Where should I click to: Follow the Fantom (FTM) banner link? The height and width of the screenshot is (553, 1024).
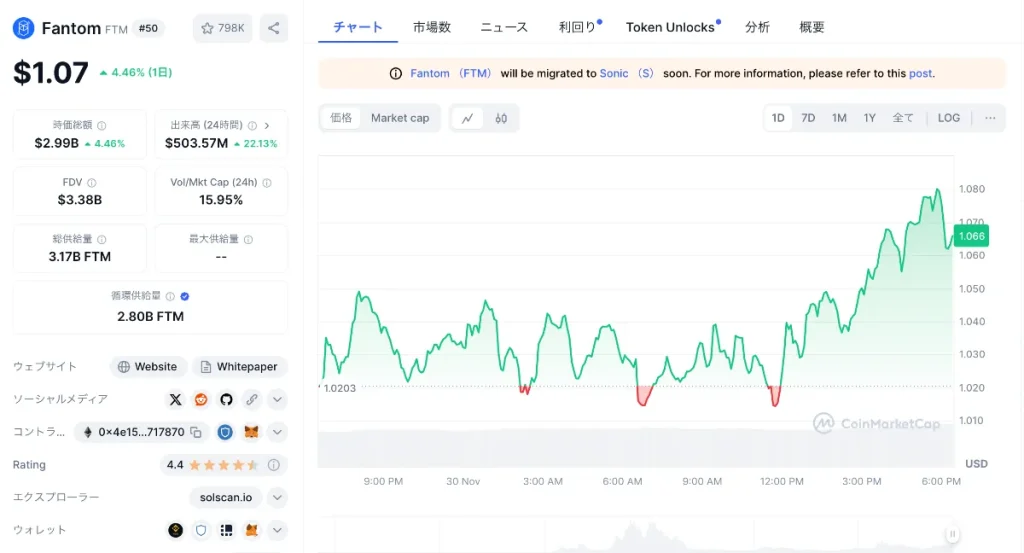[451, 74]
